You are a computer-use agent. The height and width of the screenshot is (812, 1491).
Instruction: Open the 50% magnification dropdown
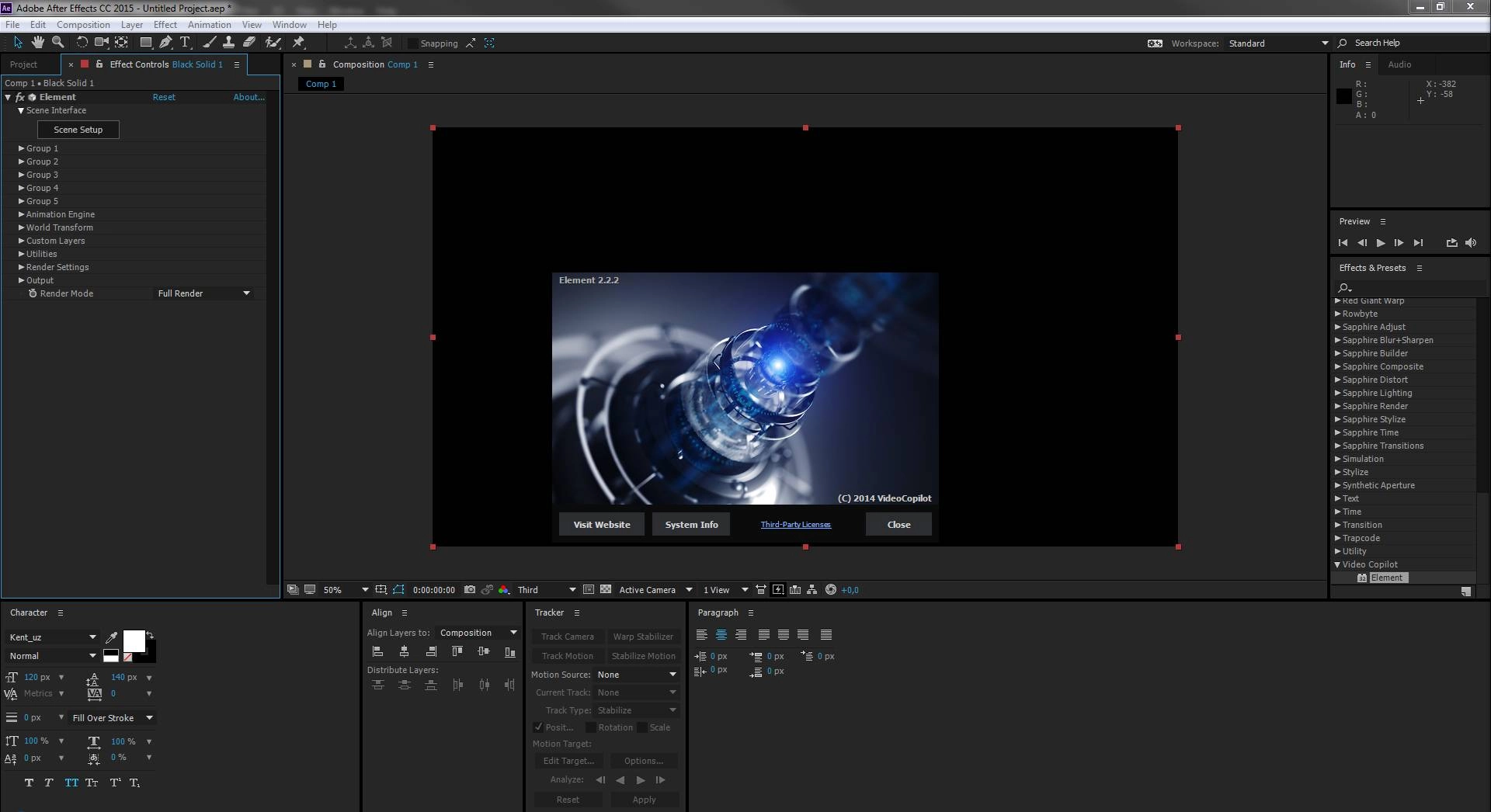346,590
